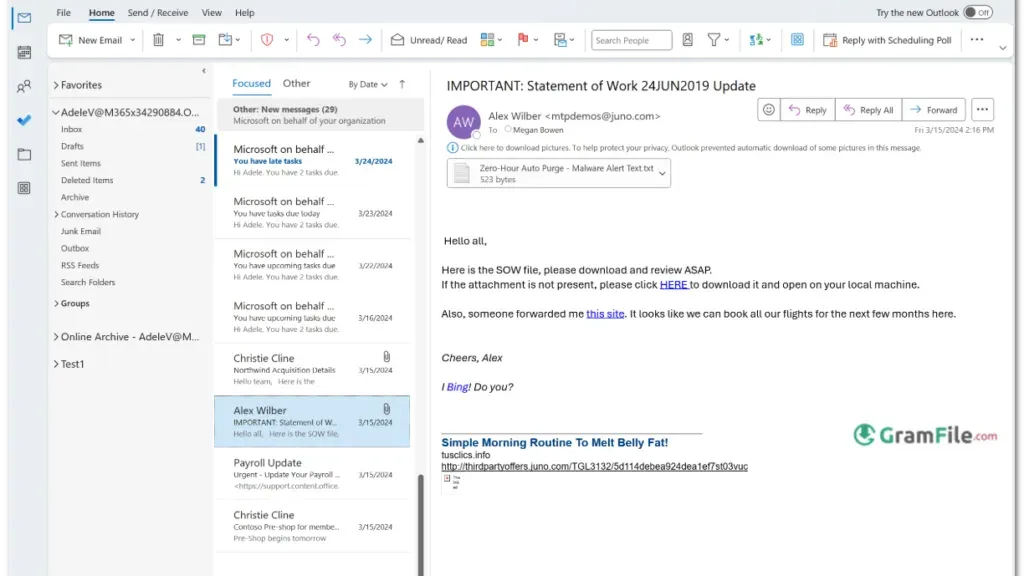The image size is (1024, 576).
Task: Click the Archive icon in ribbon
Action: tap(199, 40)
